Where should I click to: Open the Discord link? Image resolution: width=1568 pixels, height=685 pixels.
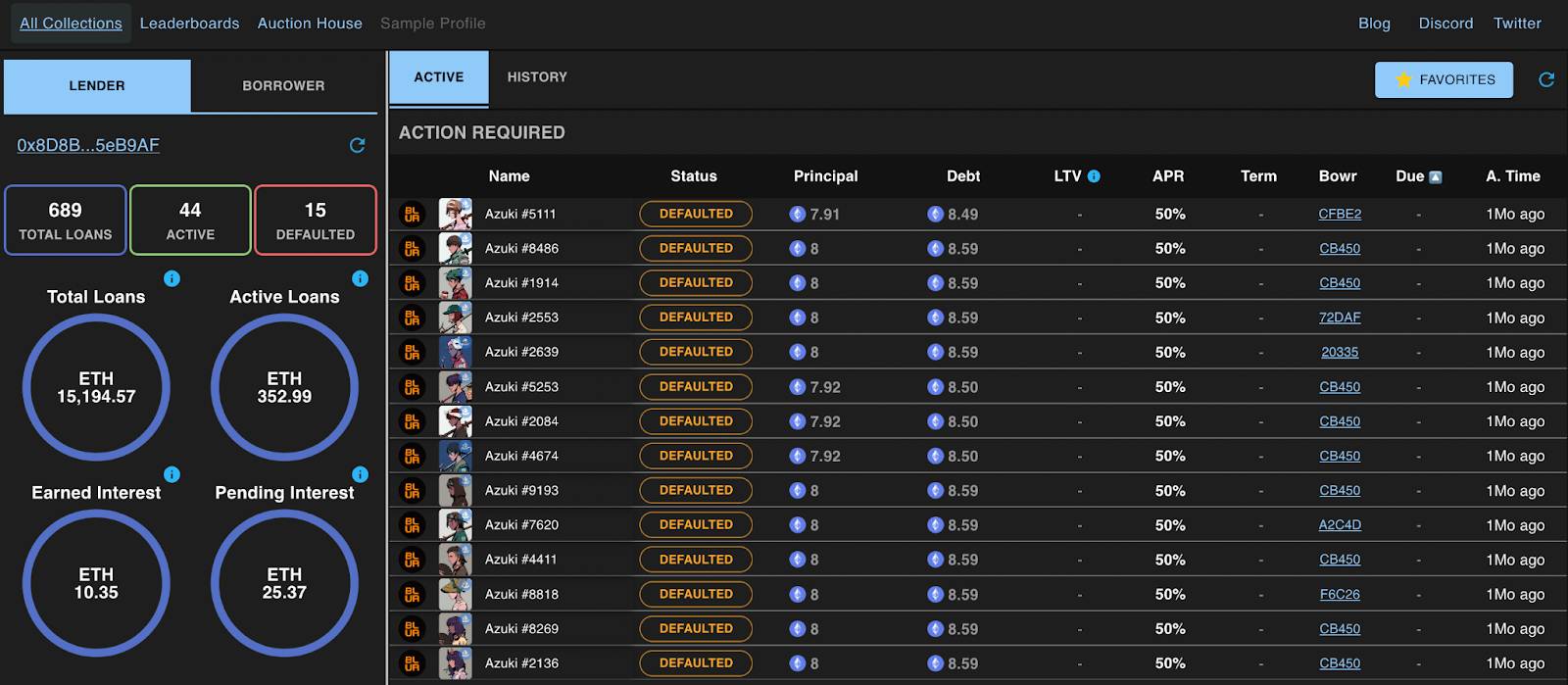[1445, 24]
